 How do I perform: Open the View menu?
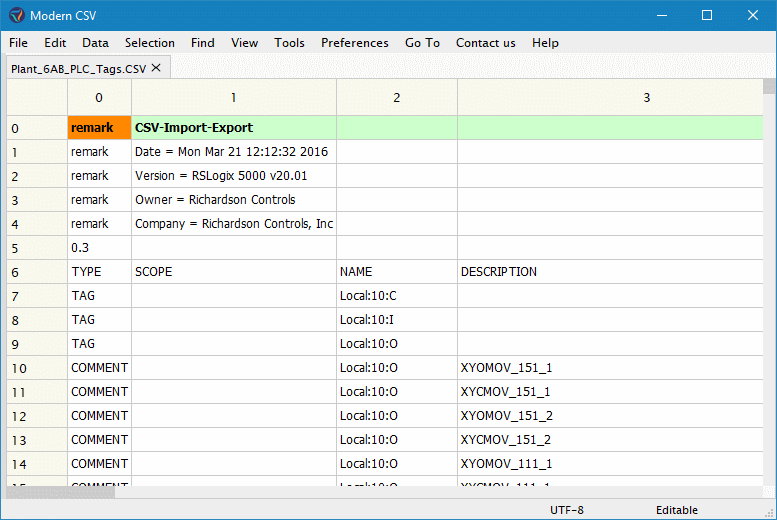pyautogui.click(x=244, y=43)
